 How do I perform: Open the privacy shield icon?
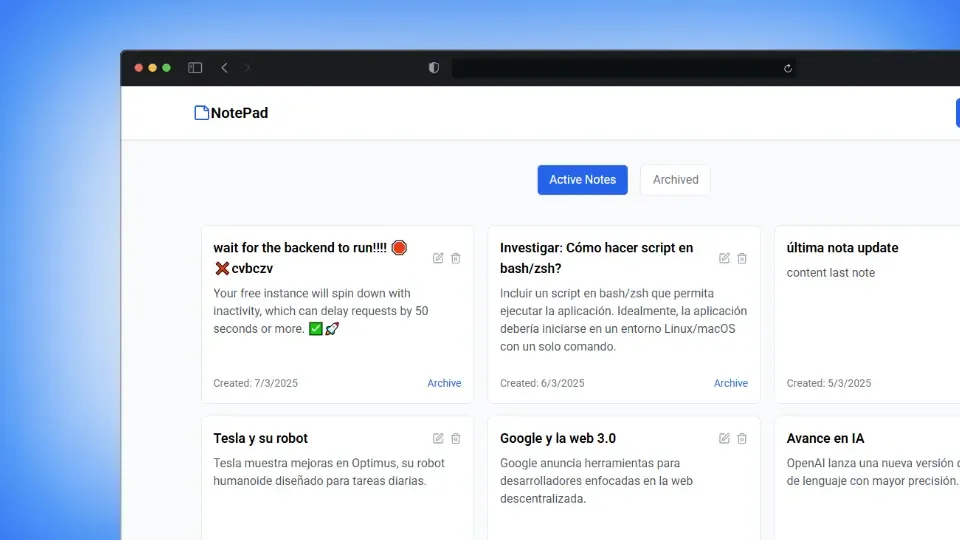click(434, 68)
